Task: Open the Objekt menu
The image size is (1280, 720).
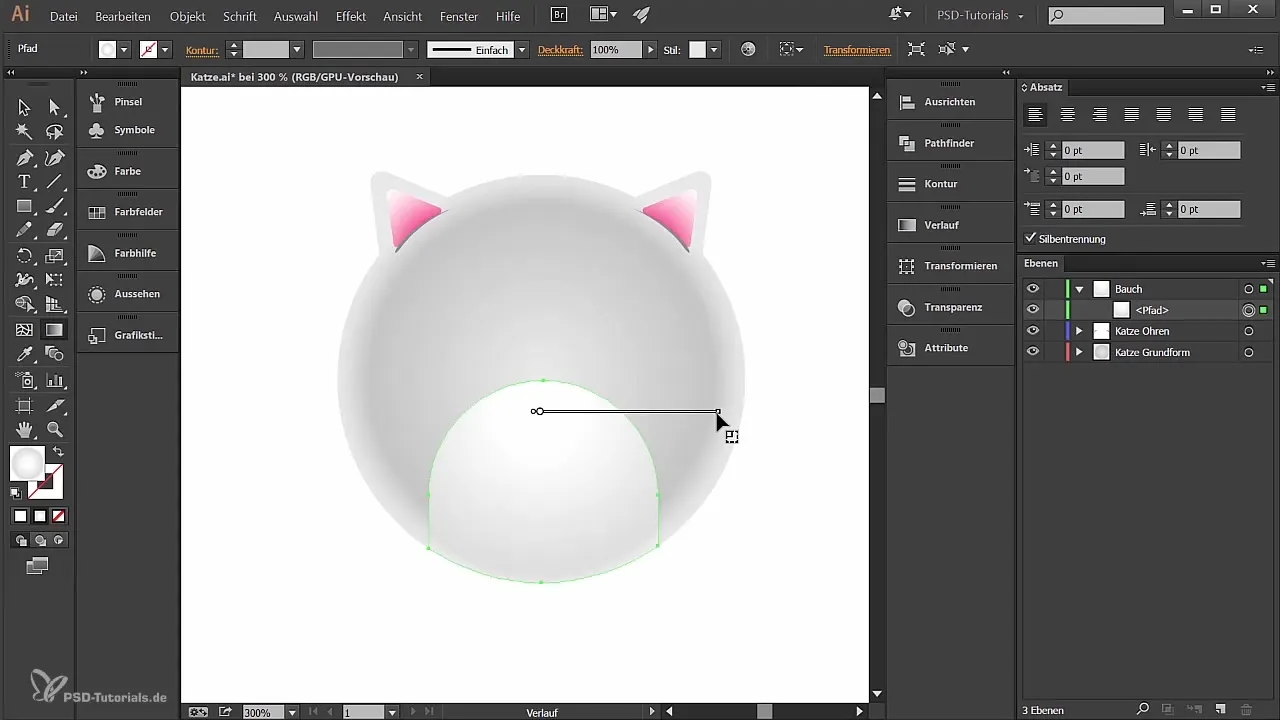Action: (x=188, y=16)
